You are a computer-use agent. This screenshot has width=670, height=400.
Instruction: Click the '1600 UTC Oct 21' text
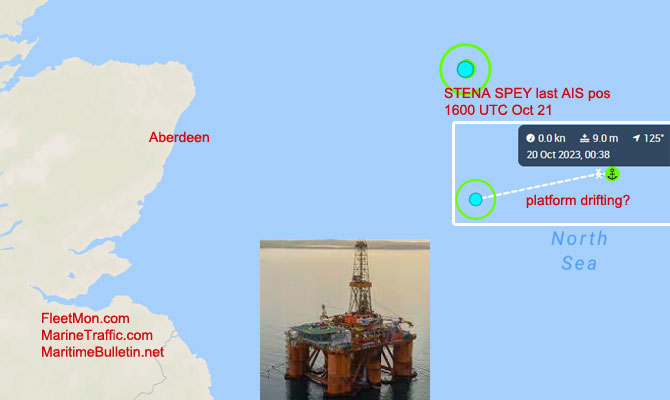(x=498, y=110)
